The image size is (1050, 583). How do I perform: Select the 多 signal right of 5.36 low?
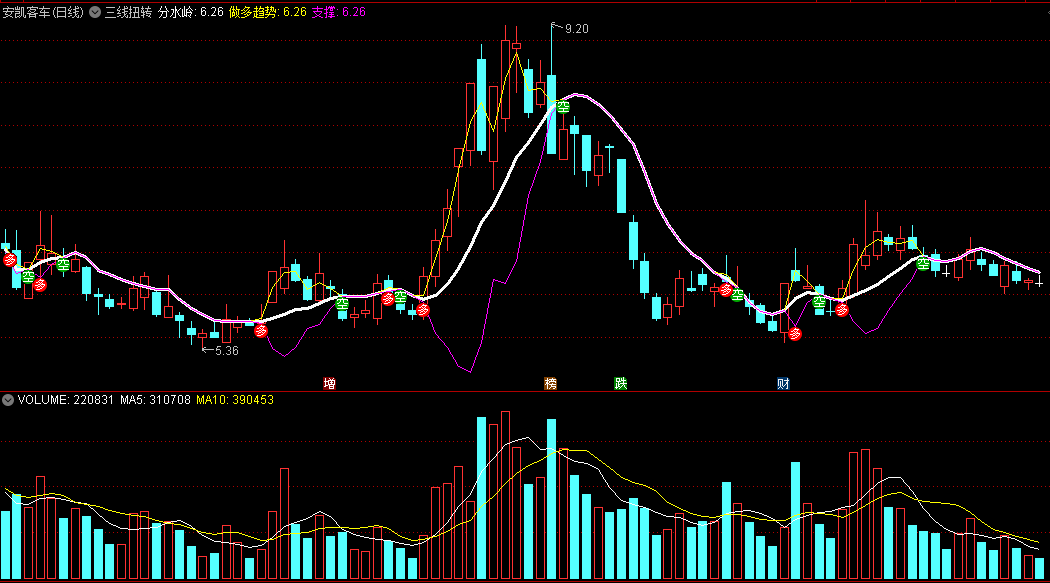tap(261, 331)
